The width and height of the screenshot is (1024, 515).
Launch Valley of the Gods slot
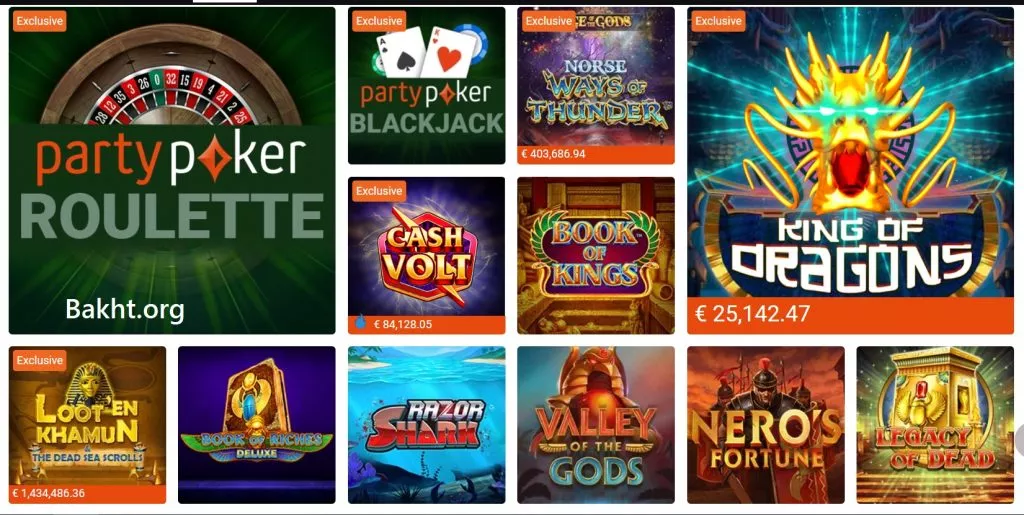point(596,425)
